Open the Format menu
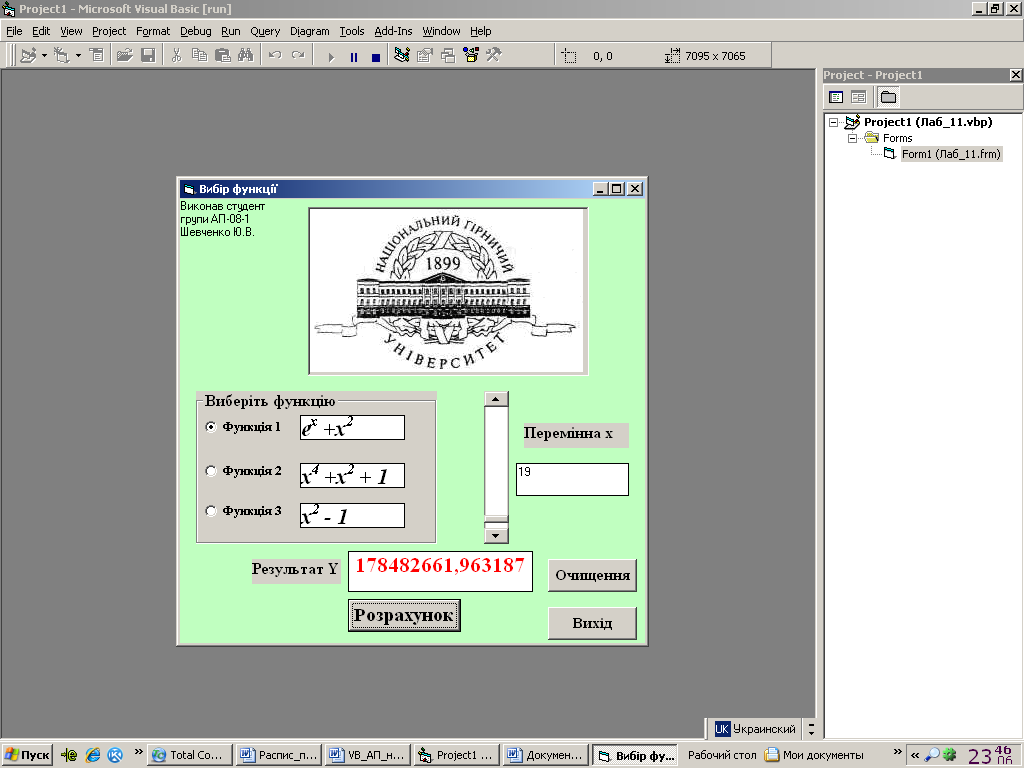The width and height of the screenshot is (1024, 768). pos(153,31)
